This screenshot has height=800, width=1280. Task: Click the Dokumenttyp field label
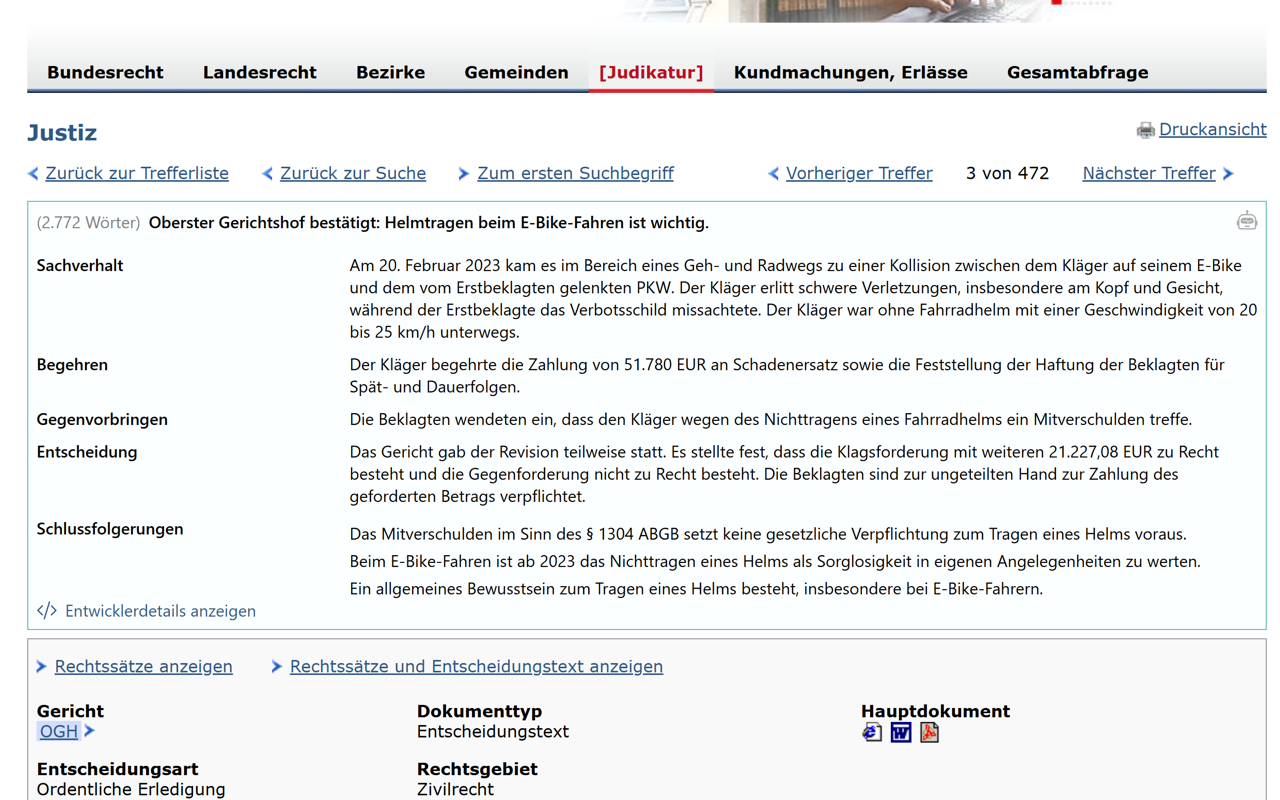[479, 711]
